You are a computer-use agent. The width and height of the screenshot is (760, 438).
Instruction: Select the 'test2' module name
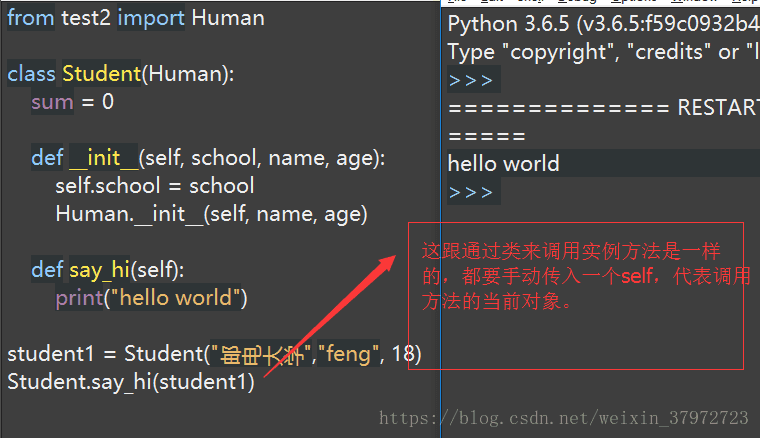tap(86, 18)
